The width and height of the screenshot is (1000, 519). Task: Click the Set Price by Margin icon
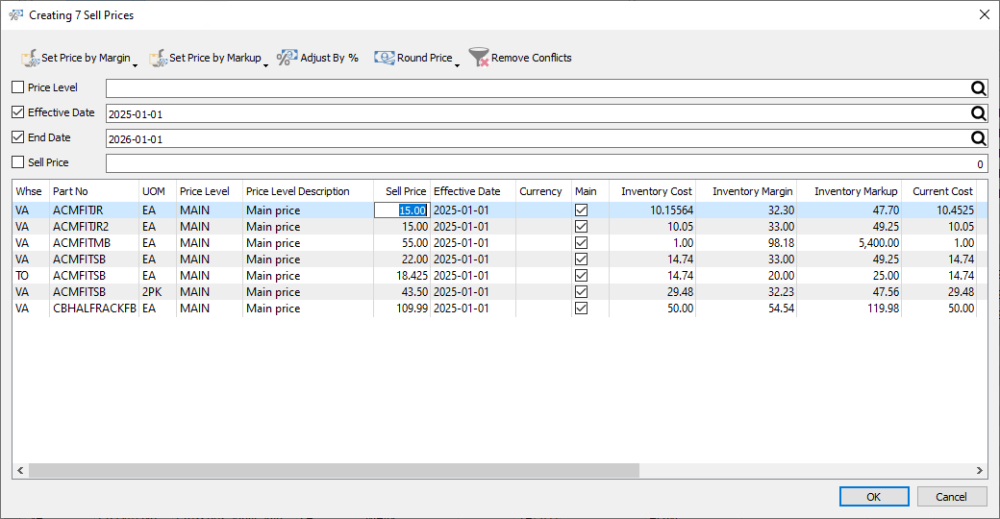coord(29,58)
